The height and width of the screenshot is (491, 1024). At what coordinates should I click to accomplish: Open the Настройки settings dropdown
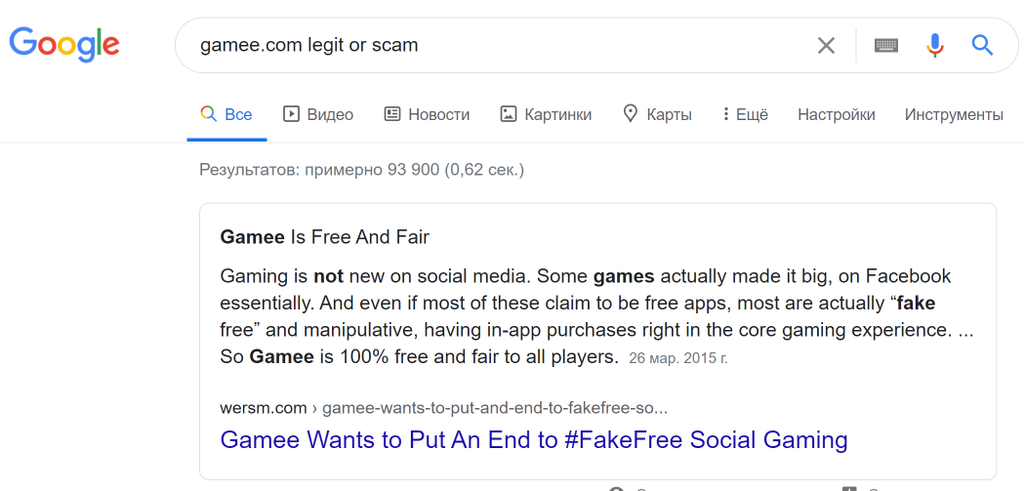click(x=837, y=115)
